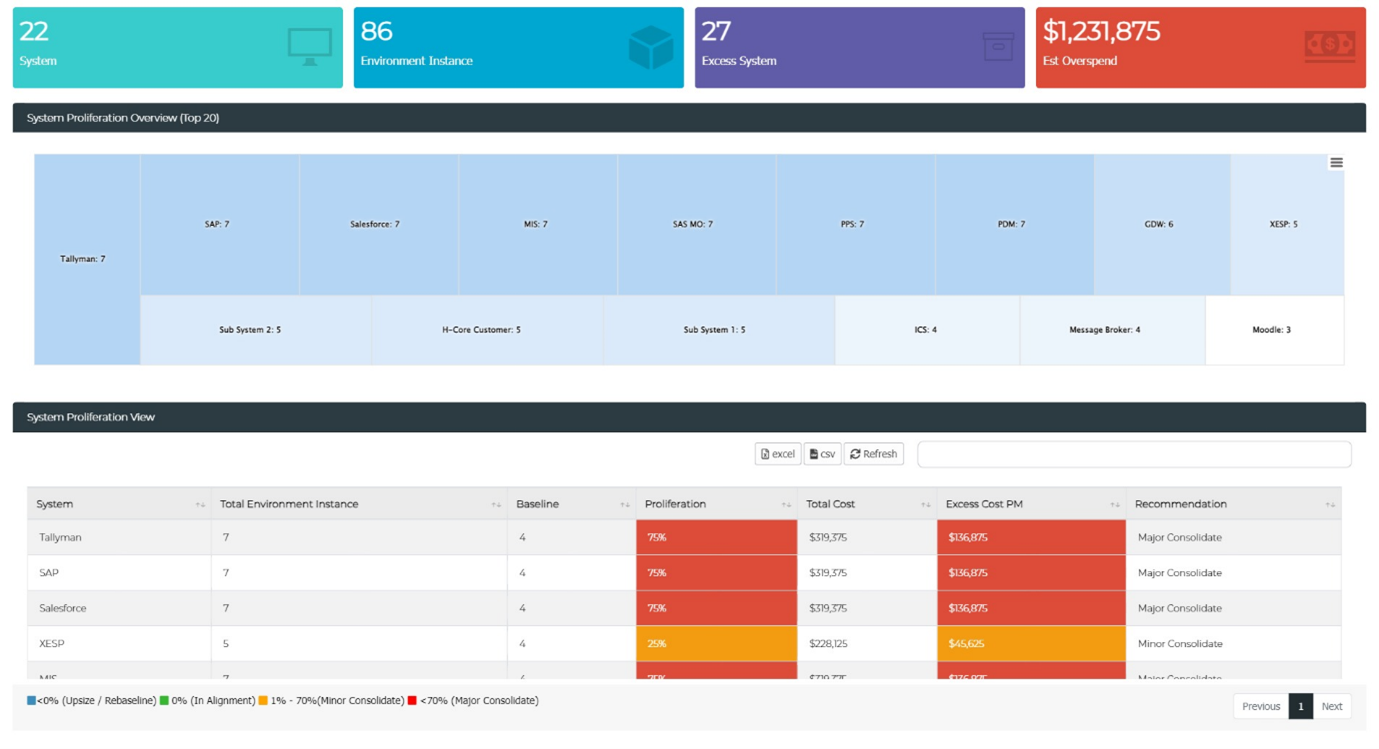Click the 27 Excess System summary card
The image size is (1379, 749).
click(859, 48)
